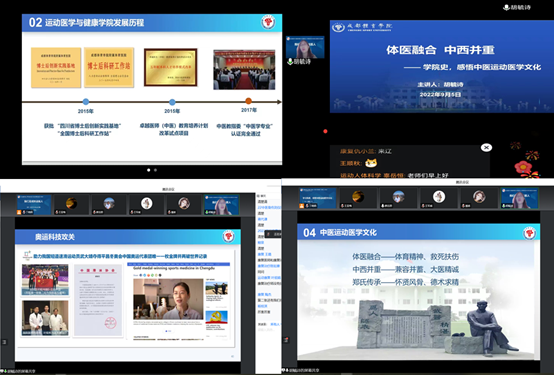Select dark round avatar participant in left strip
The image size is (554, 375).
tap(71, 203)
